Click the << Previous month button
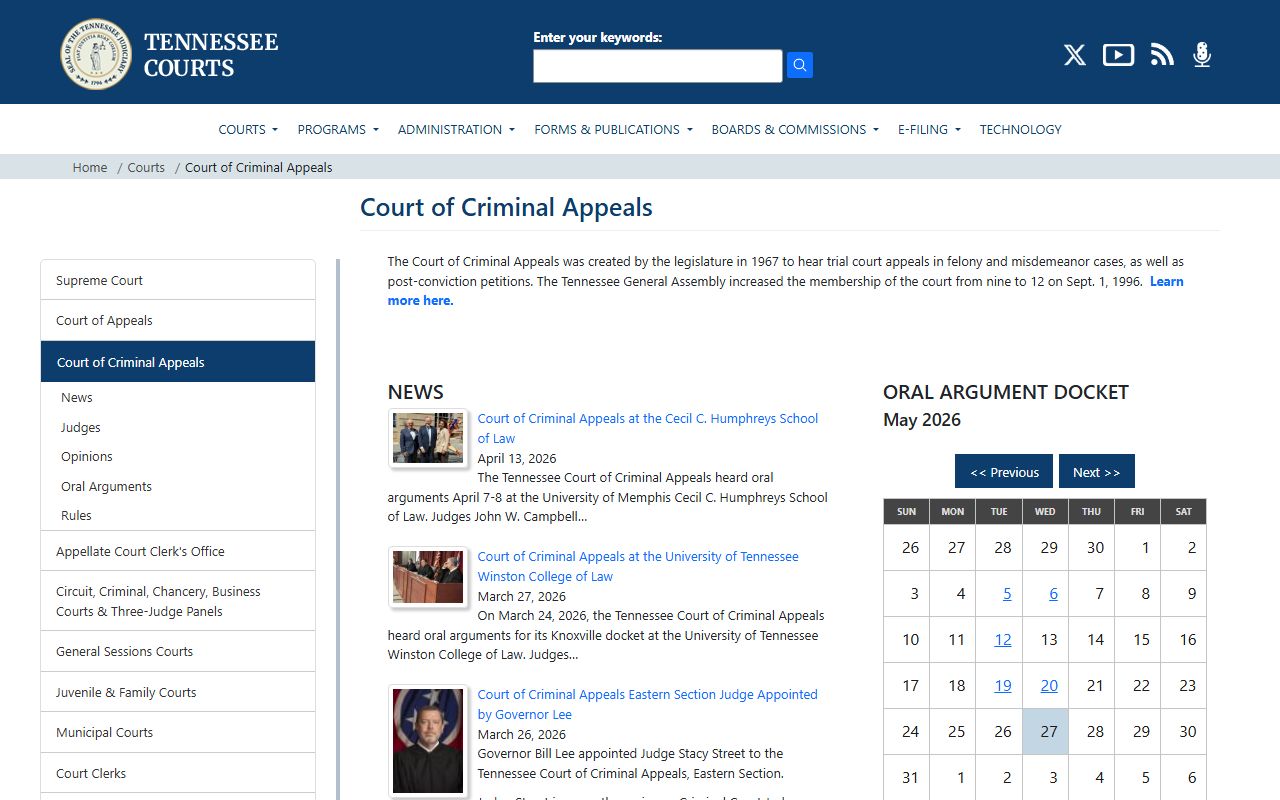The width and height of the screenshot is (1280, 800). [1004, 472]
